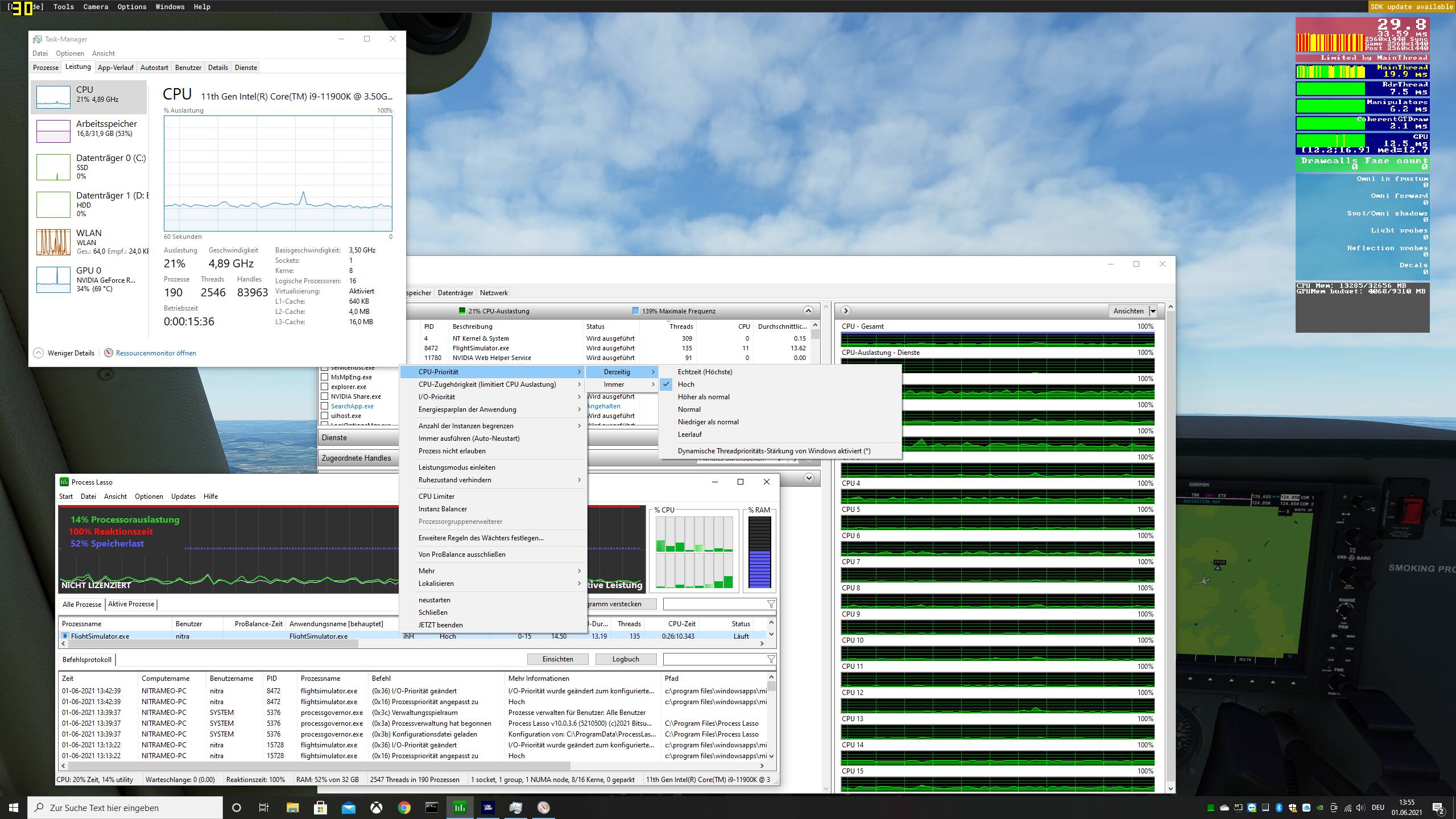Open the command prompt taskbar icon
Viewport: 1456px width, 819px height.
[x=432, y=808]
